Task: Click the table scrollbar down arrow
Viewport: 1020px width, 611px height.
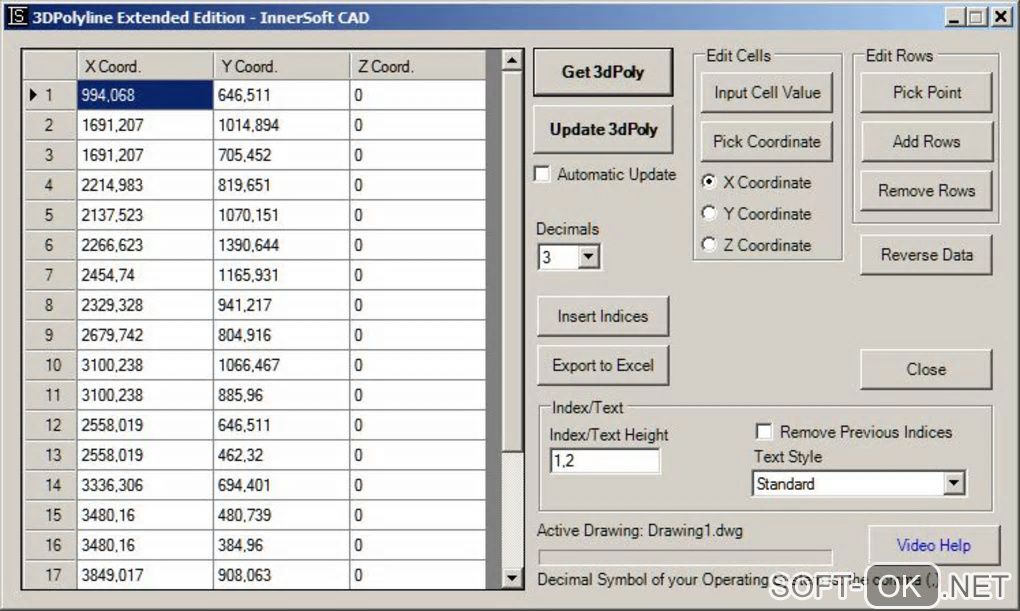Action: point(512,578)
